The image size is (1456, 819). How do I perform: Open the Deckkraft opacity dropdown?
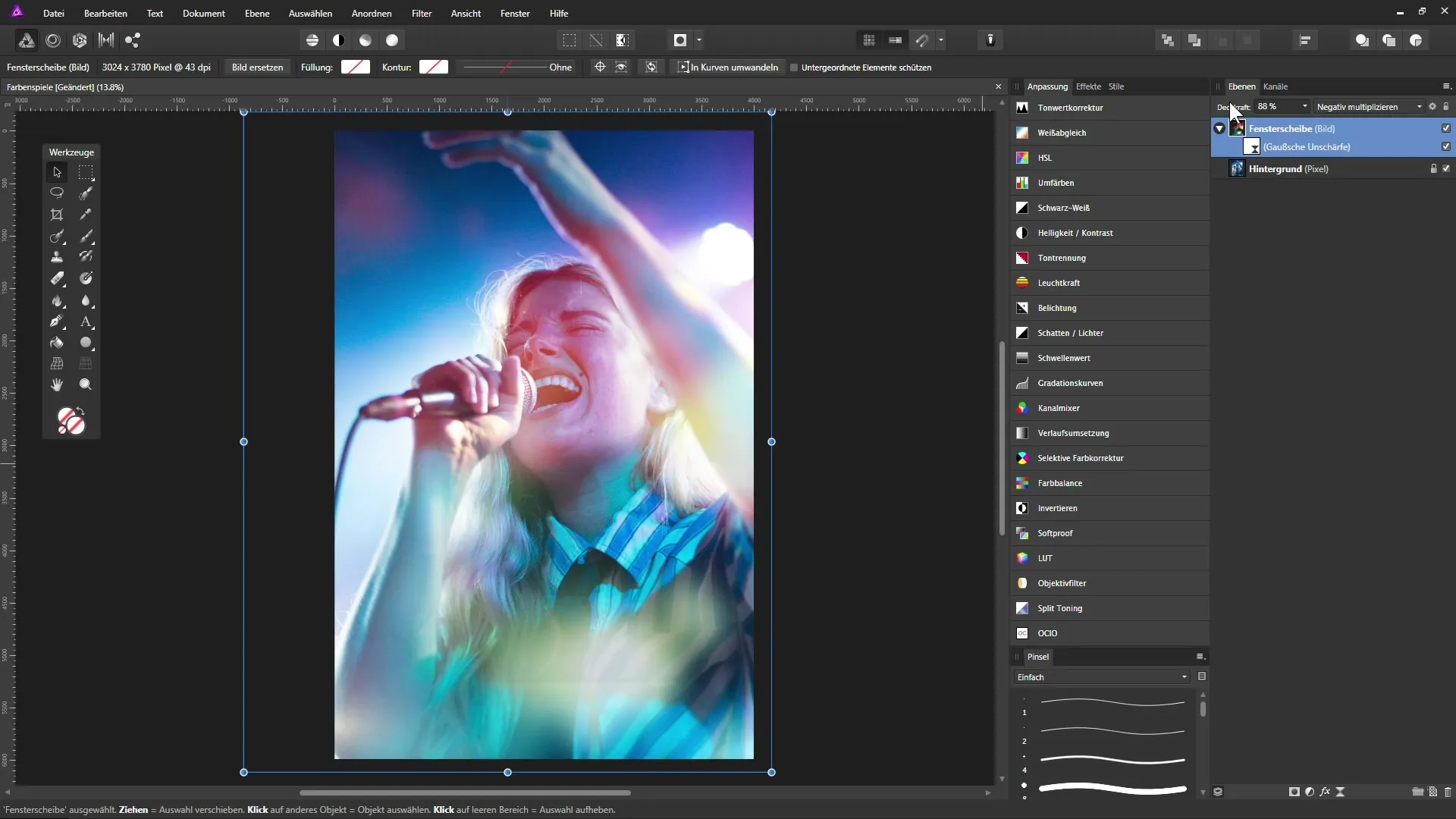pos(1304,107)
